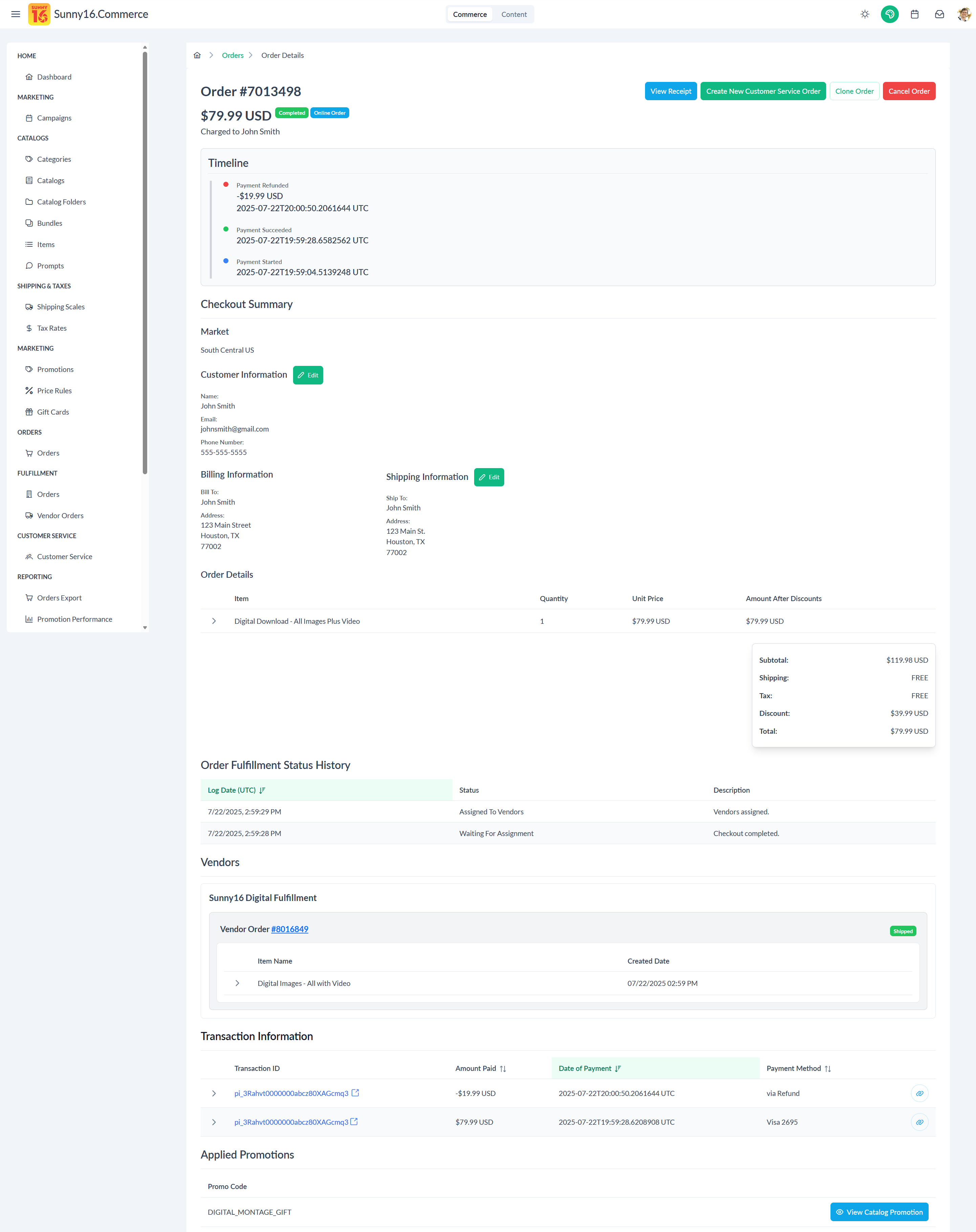976x1232 pixels.
Task: Click the Sunny16 logo
Action: click(40, 14)
